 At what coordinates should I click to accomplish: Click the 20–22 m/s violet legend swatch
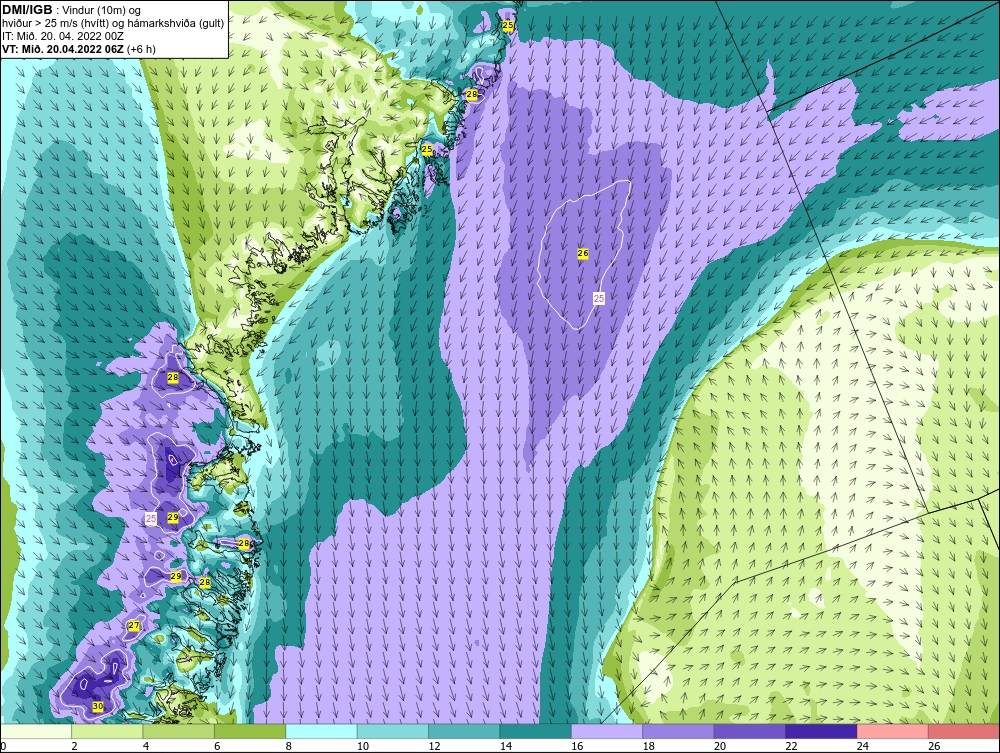coord(750,731)
